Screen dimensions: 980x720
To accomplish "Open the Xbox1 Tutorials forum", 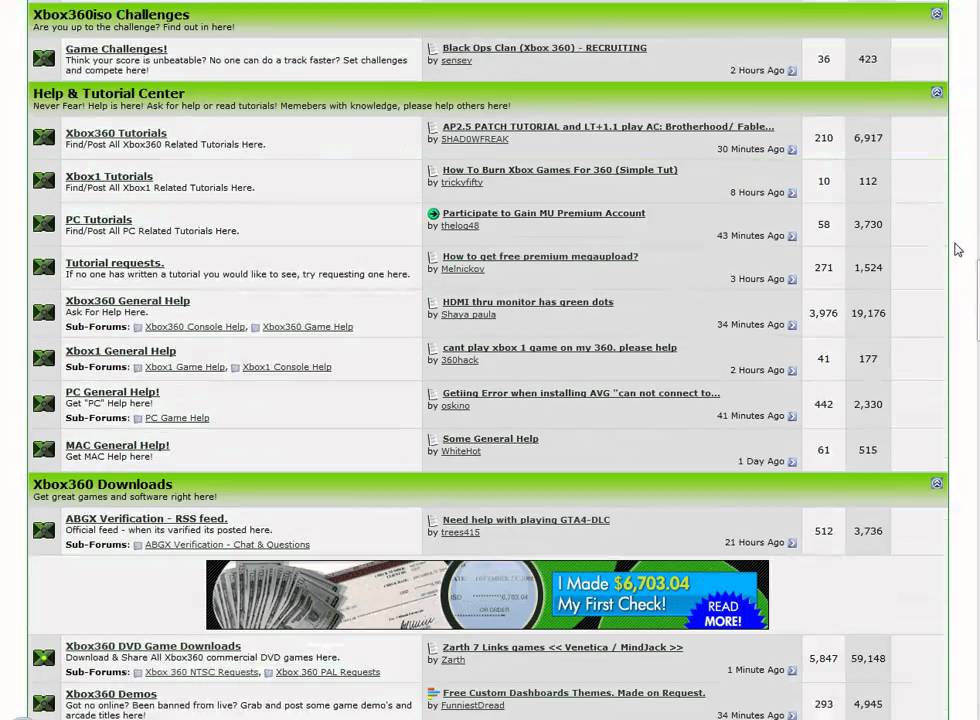I will [109, 176].
